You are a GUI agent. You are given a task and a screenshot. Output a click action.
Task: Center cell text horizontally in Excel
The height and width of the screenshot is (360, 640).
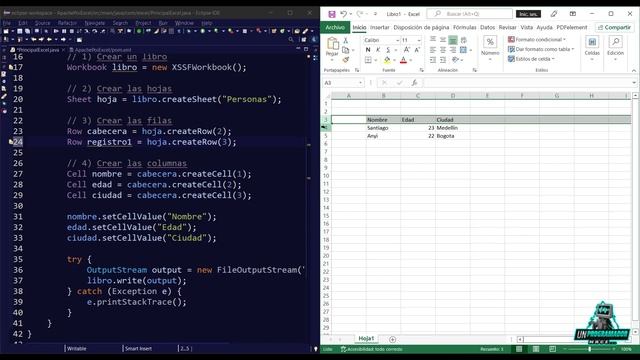pyautogui.click(x=443, y=50)
